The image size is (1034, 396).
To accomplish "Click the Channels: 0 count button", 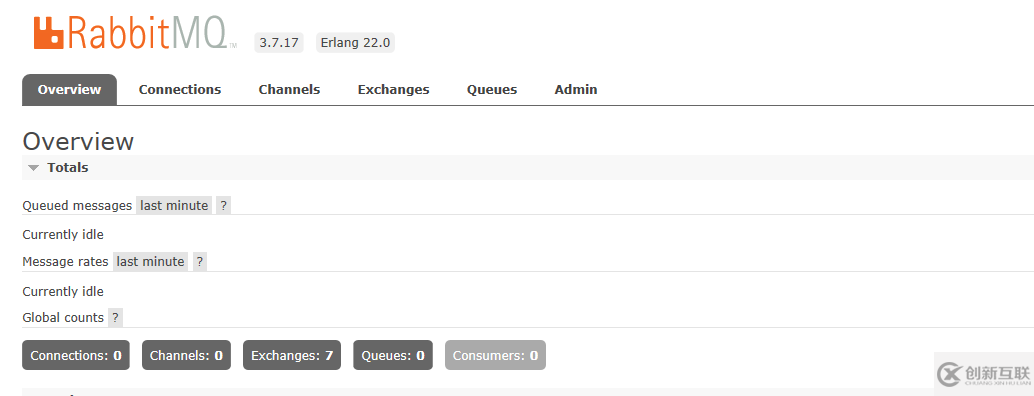I will coord(187,355).
